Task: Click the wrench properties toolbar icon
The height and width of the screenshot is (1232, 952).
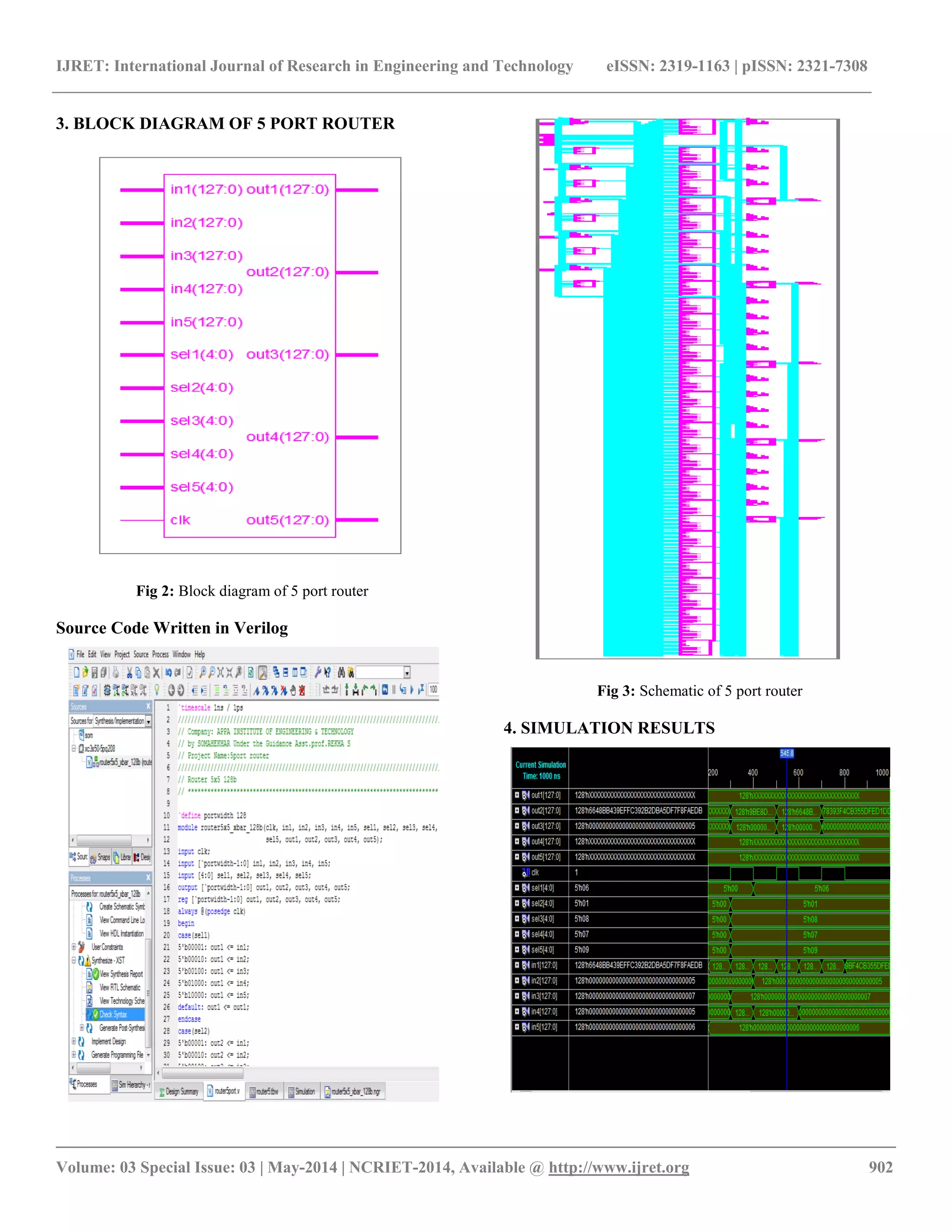Action: pos(317,672)
